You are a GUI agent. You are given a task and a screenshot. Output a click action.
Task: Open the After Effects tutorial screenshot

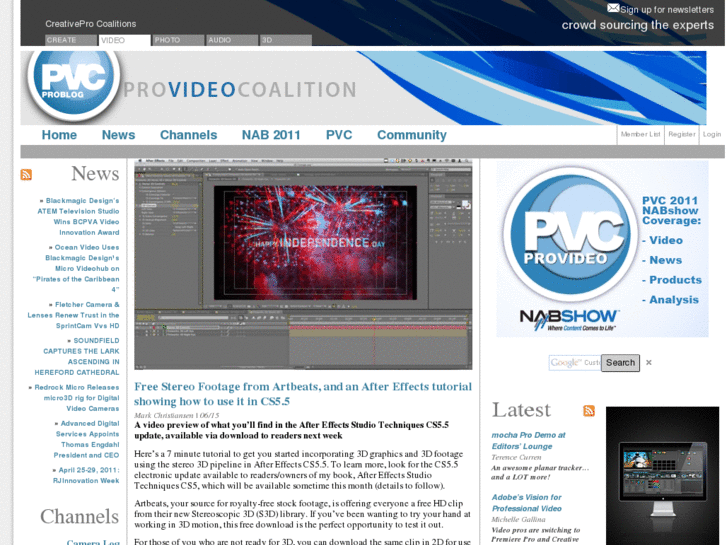pos(303,264)
